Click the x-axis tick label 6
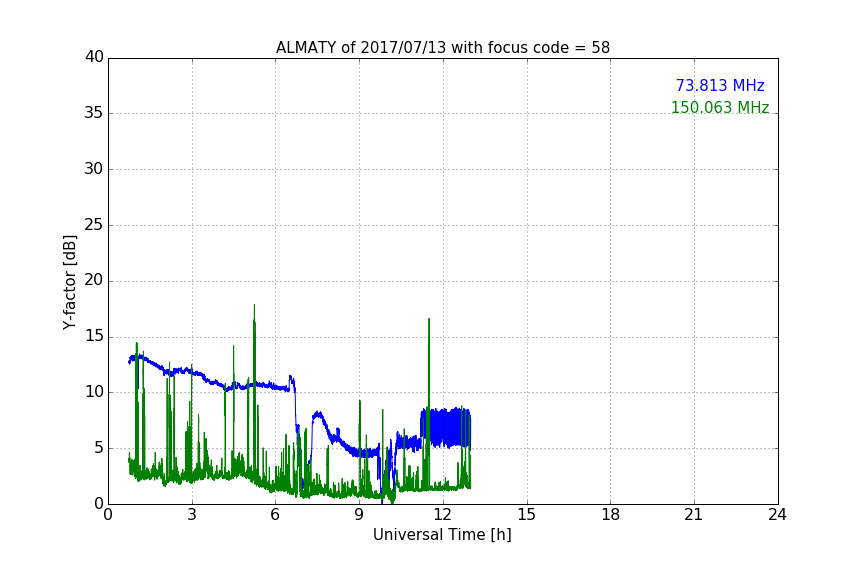The height and width of the screenshot is (576, 864). point(276,515)
